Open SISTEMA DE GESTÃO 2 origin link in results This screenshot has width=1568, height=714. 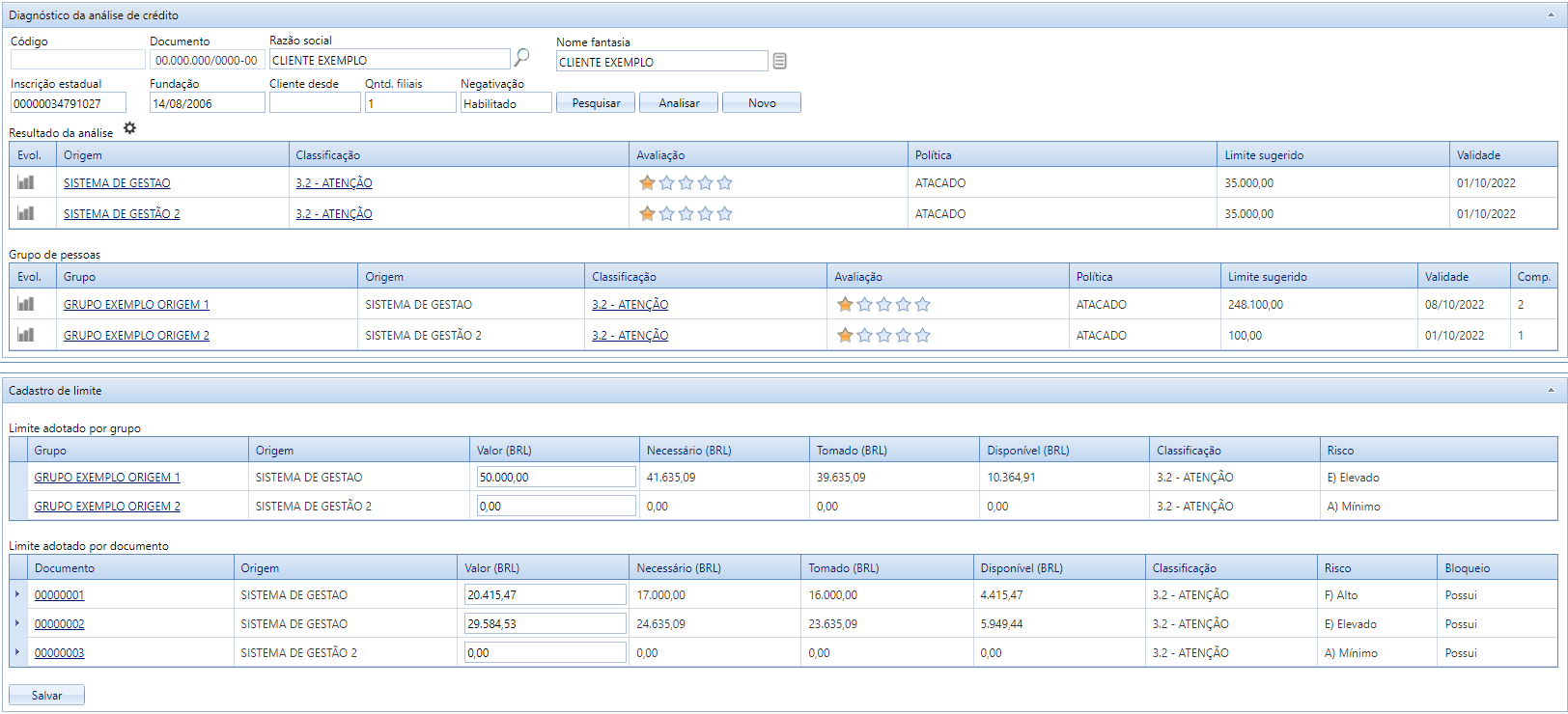pos(122,214)
